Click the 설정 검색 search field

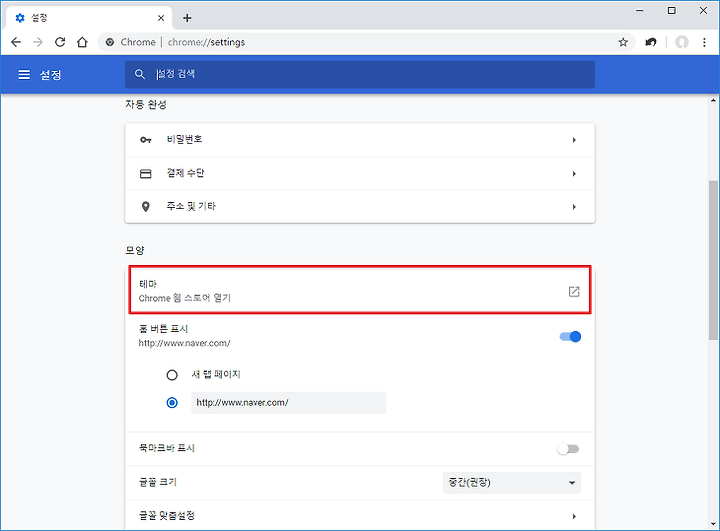tap(360, 74)
